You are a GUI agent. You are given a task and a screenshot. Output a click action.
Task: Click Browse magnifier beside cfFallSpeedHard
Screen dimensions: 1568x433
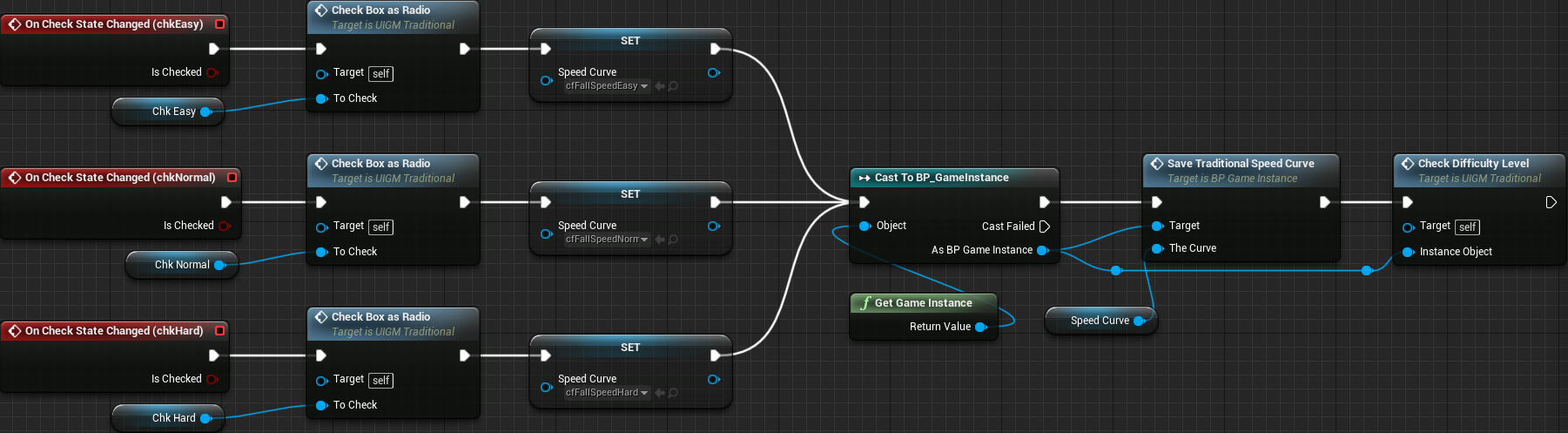click(673, 393)
